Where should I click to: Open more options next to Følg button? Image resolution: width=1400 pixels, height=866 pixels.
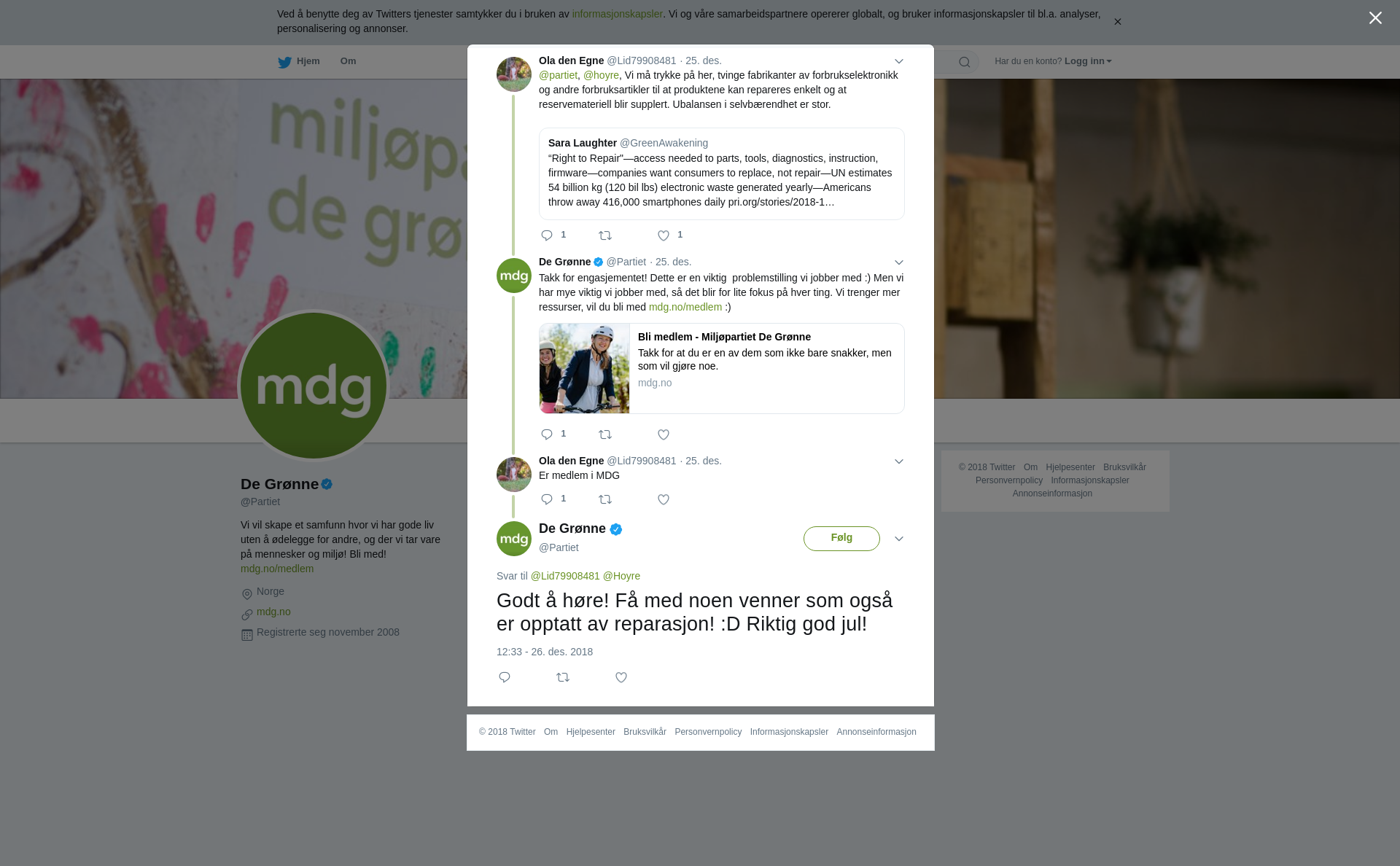pos(899,539)
